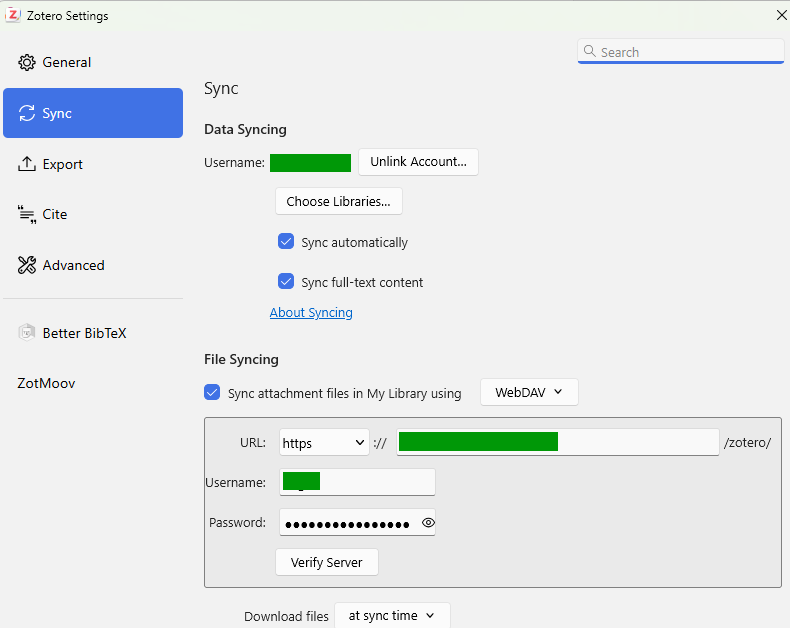Open the https protocol dropdown
This screenshot has width=790, height=628.
pyautogui.click(x=324, y=443)
